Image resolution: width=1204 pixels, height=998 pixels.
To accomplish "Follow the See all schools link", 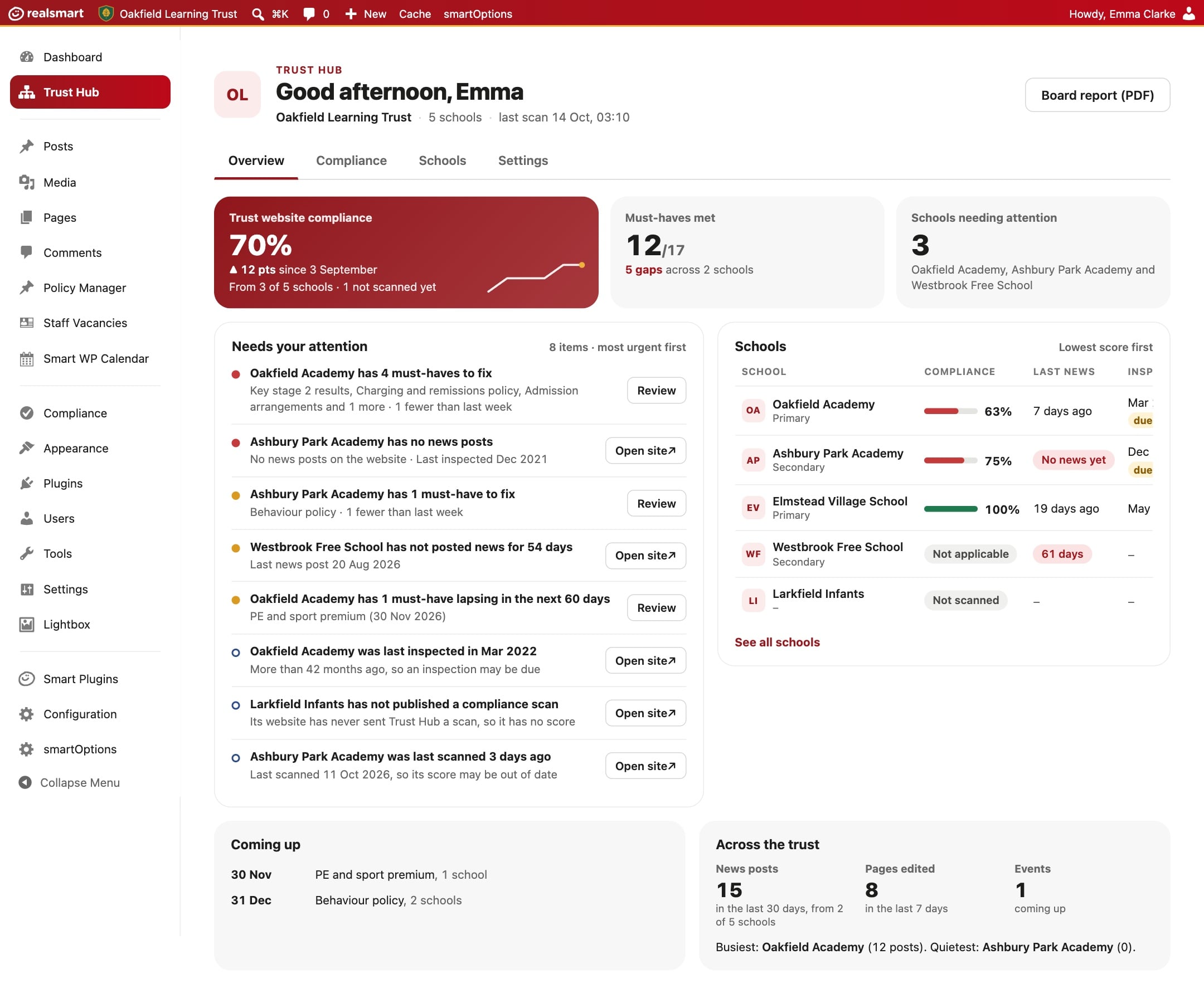I will tap(777, 642).
